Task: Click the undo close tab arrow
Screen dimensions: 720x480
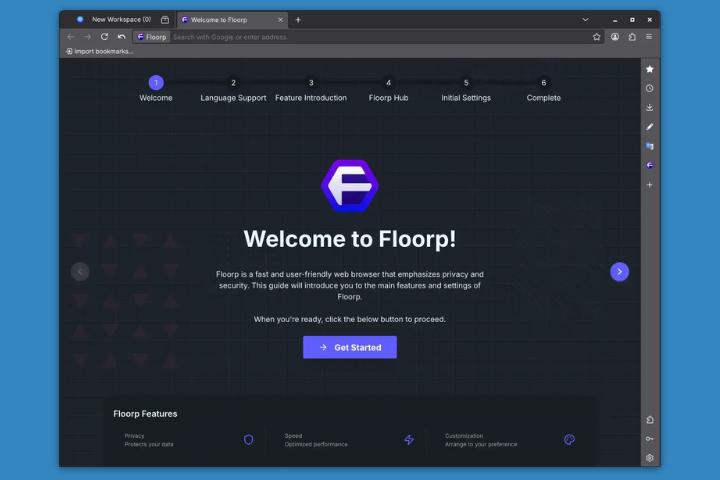Action: 121,37
